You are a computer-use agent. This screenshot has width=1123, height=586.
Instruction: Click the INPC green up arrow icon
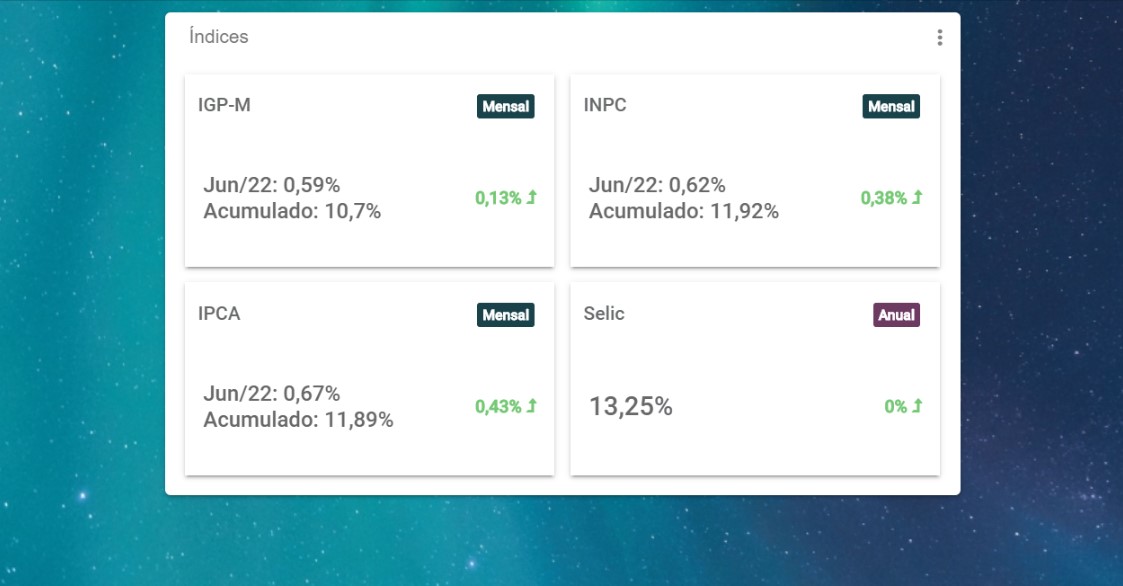pos(917,197)
